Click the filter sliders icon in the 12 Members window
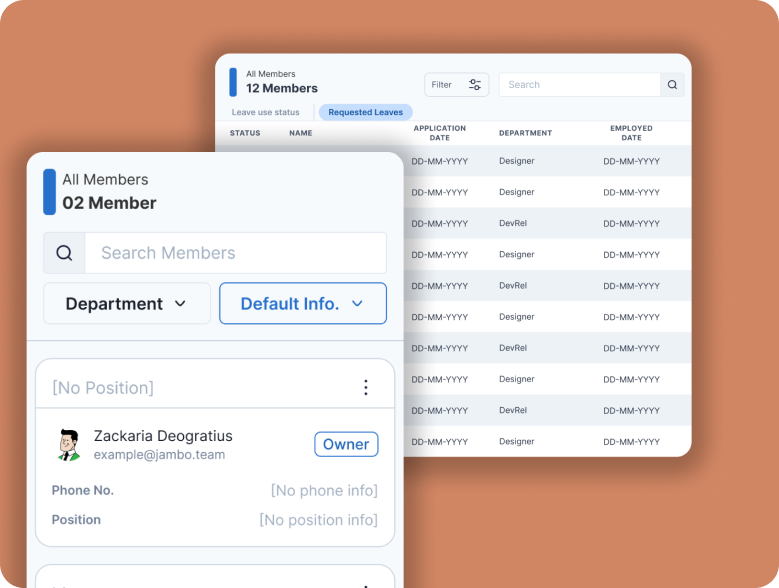The image size is (779, 588). [474, 84]
